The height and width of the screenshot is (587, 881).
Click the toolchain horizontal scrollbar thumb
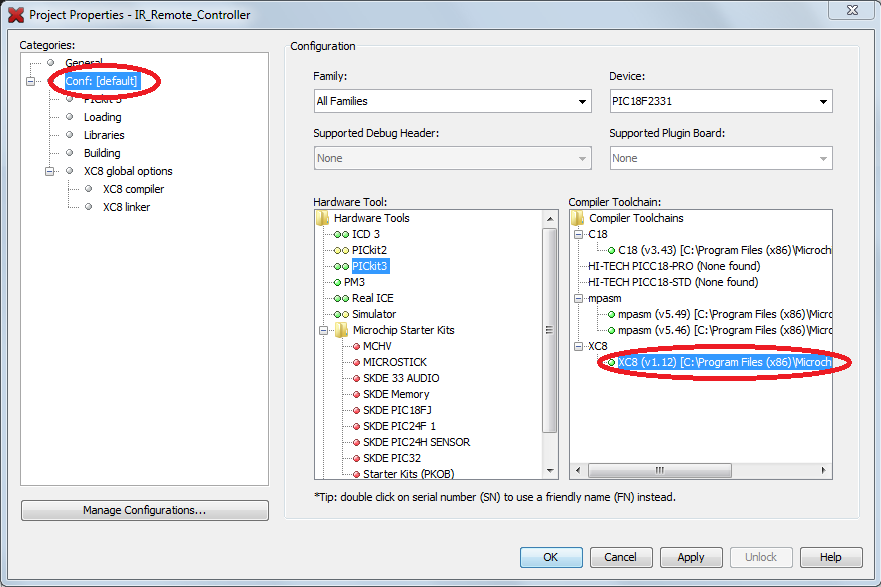(x=660, y=470)
